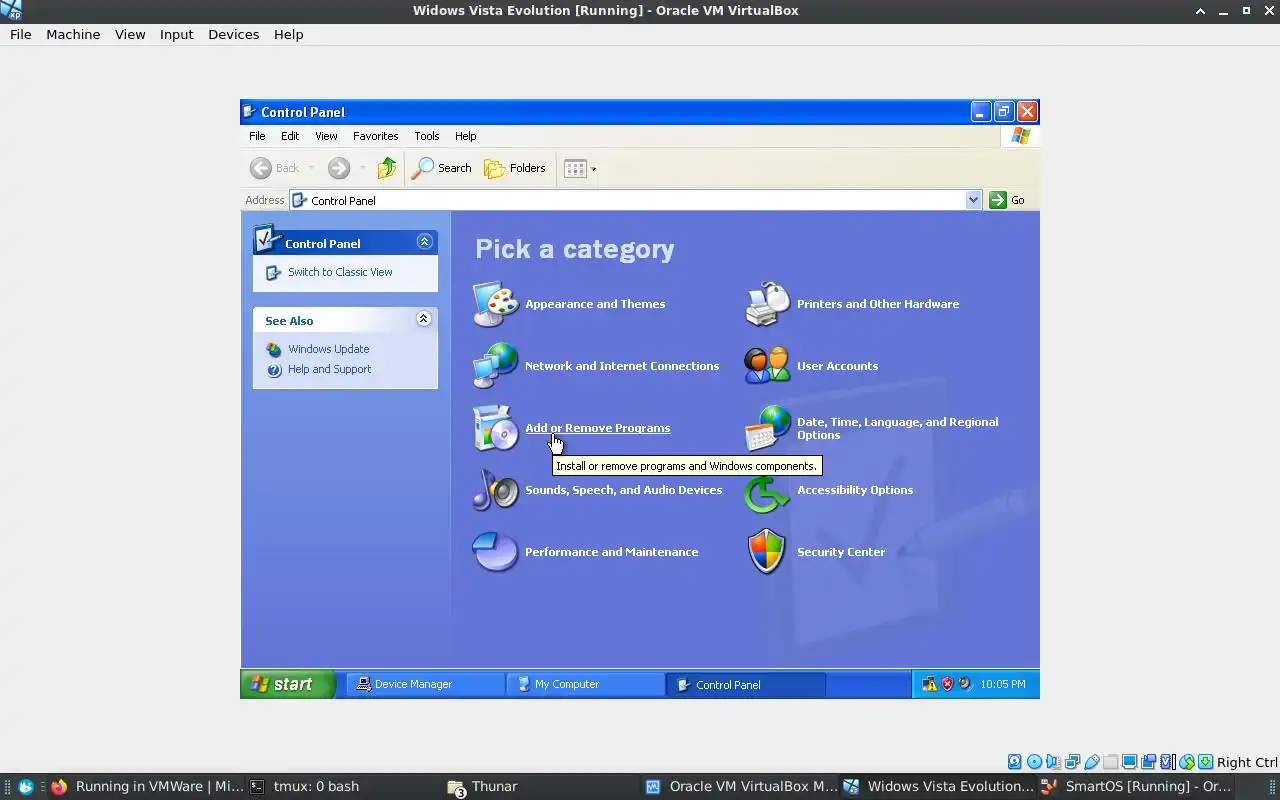Image resolution: width=1280 pixels, height=800 pixels.
Task: Click the 10:05 PM taskbar clock
Action: click(1003, 684)
